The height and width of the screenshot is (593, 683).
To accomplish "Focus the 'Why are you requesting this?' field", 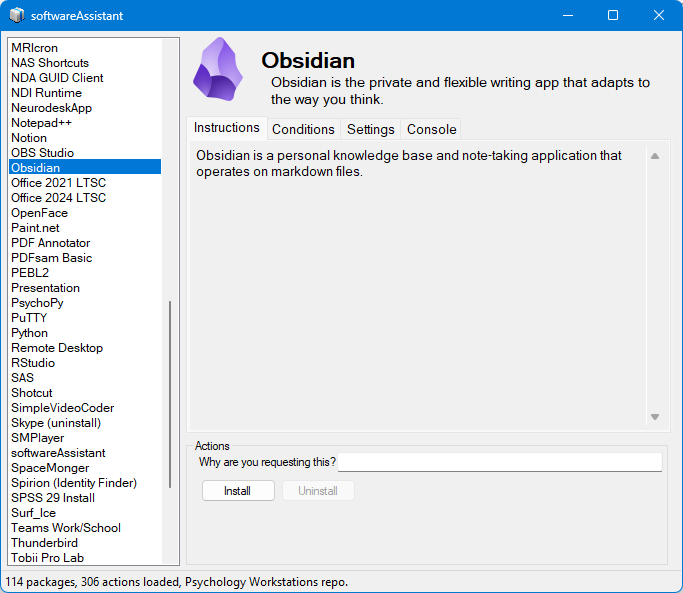I will 500,462.
